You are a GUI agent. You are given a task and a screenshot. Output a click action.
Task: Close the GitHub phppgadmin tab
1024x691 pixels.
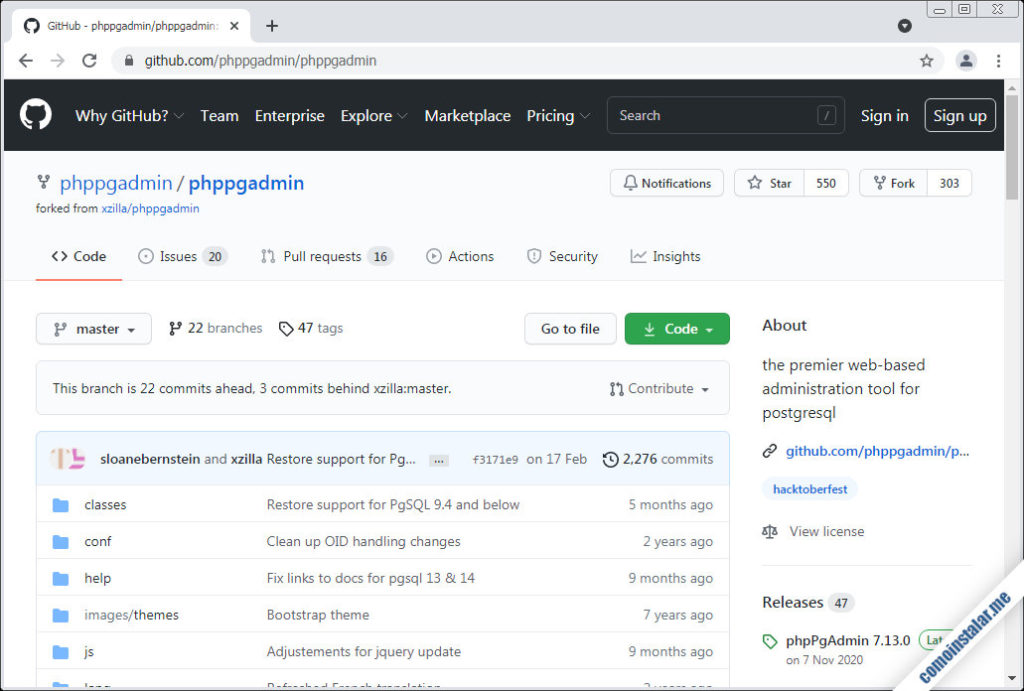coord(234,26)
